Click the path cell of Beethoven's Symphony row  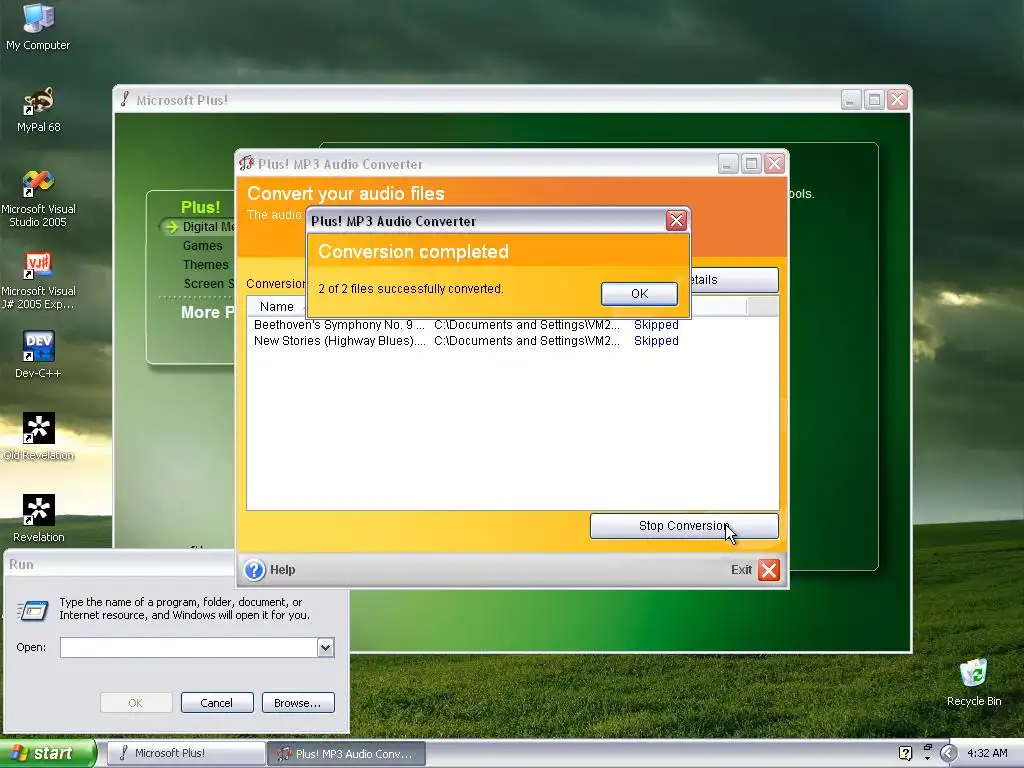pos(526,325)
